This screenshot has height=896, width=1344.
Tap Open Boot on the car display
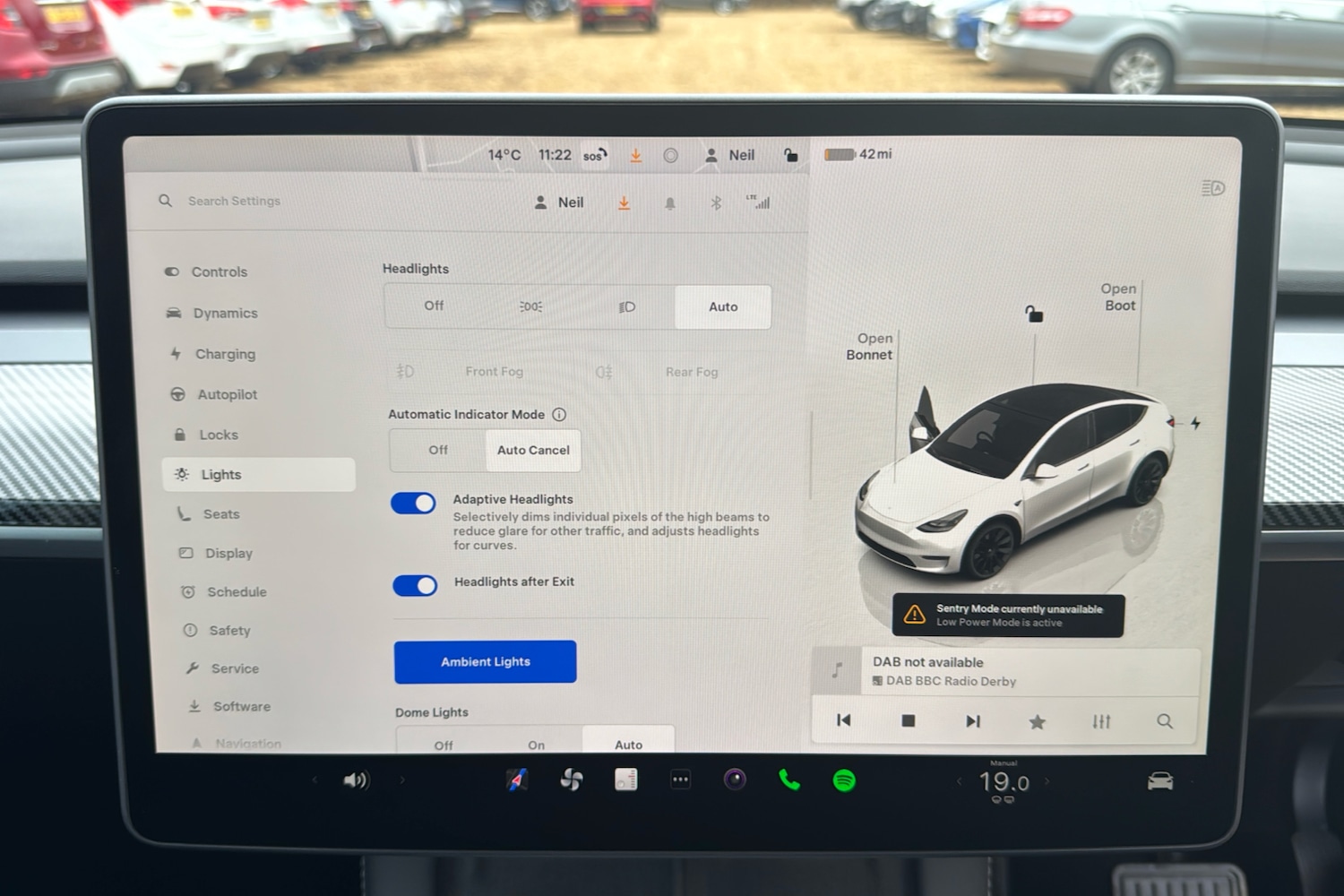click(1119, 297)
